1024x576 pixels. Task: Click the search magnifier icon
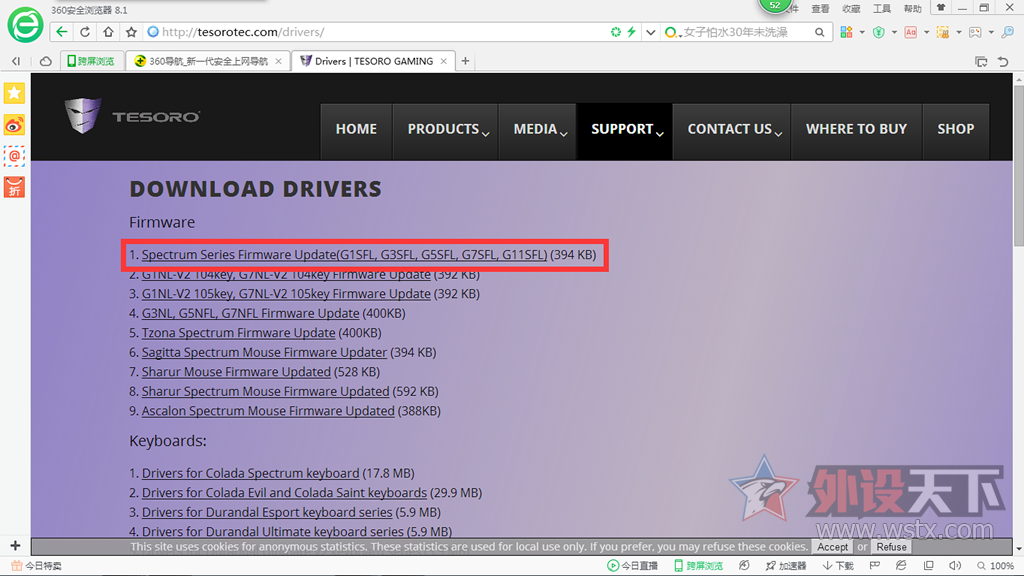820,32
